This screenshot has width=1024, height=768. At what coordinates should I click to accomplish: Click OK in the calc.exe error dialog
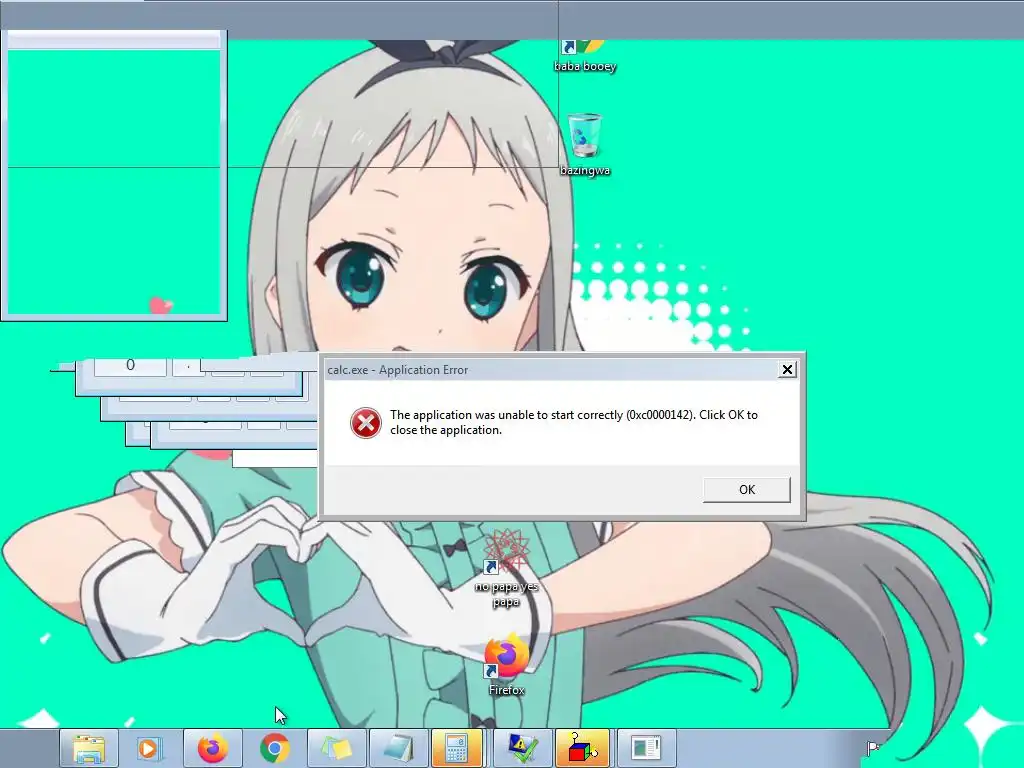coord(746,490)
